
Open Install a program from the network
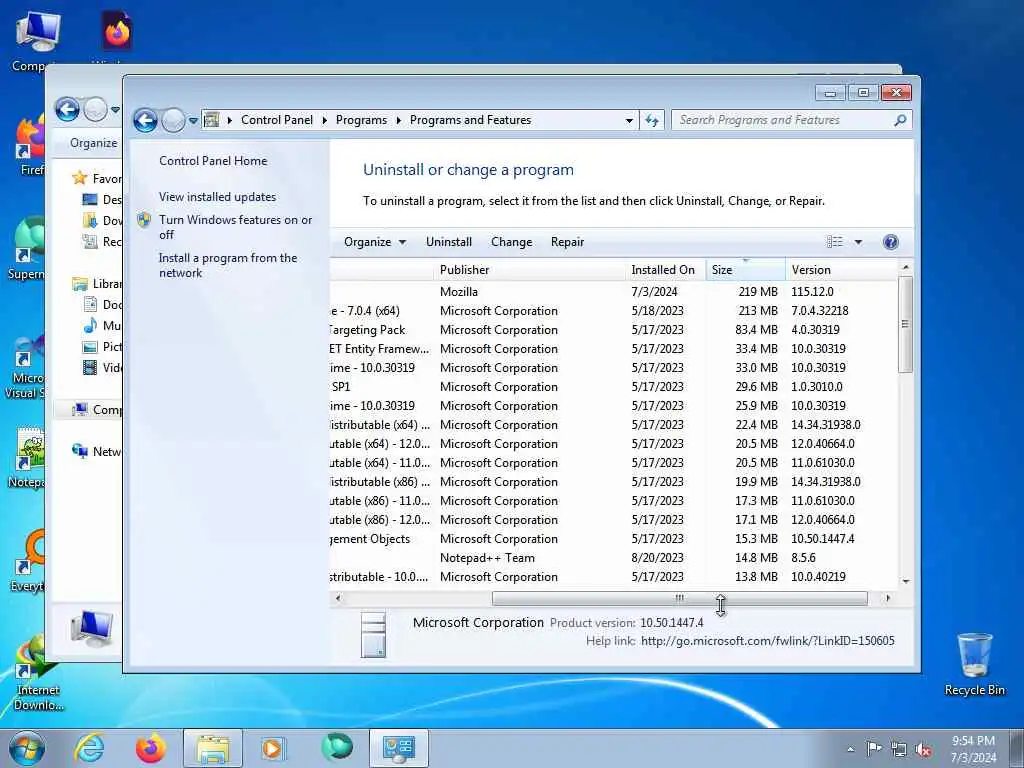(228, 265)
